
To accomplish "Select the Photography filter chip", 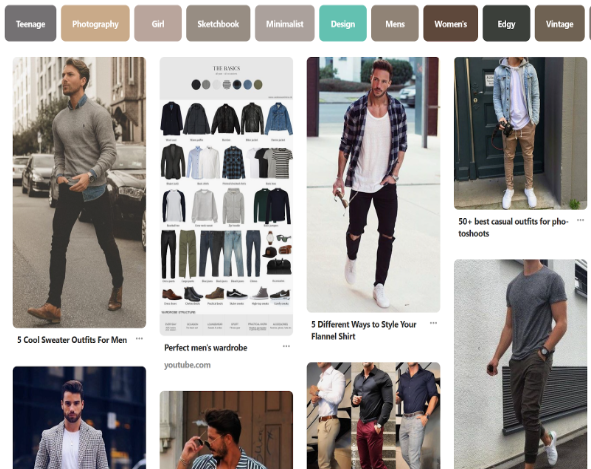I will coord(95,23).
